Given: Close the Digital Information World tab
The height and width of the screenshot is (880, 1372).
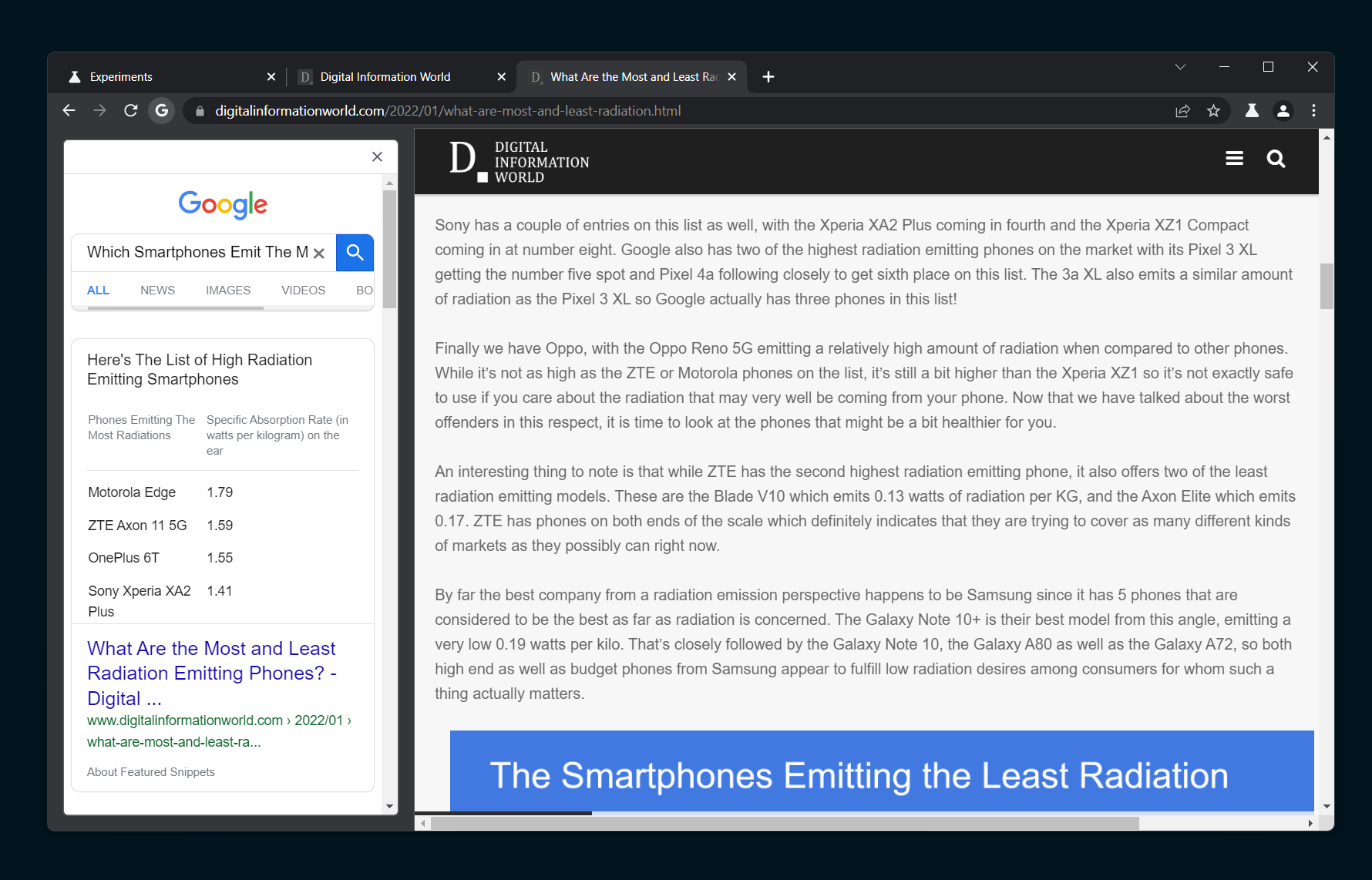Looking at the screenshot, I should point(501,77).
